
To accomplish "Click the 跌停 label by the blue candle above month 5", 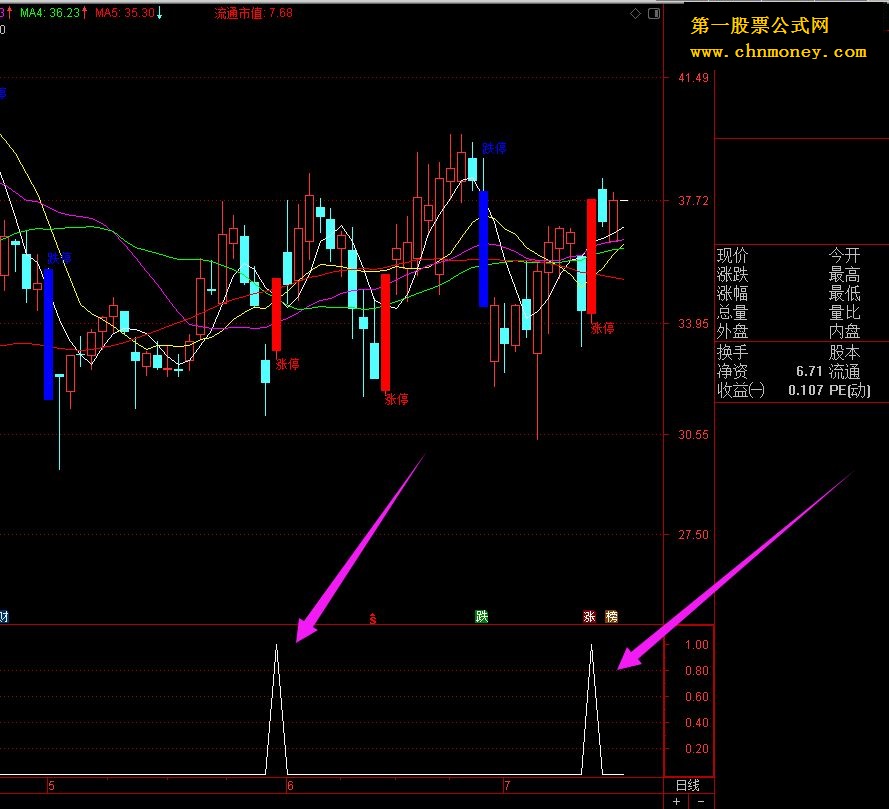I will (59, 259).
